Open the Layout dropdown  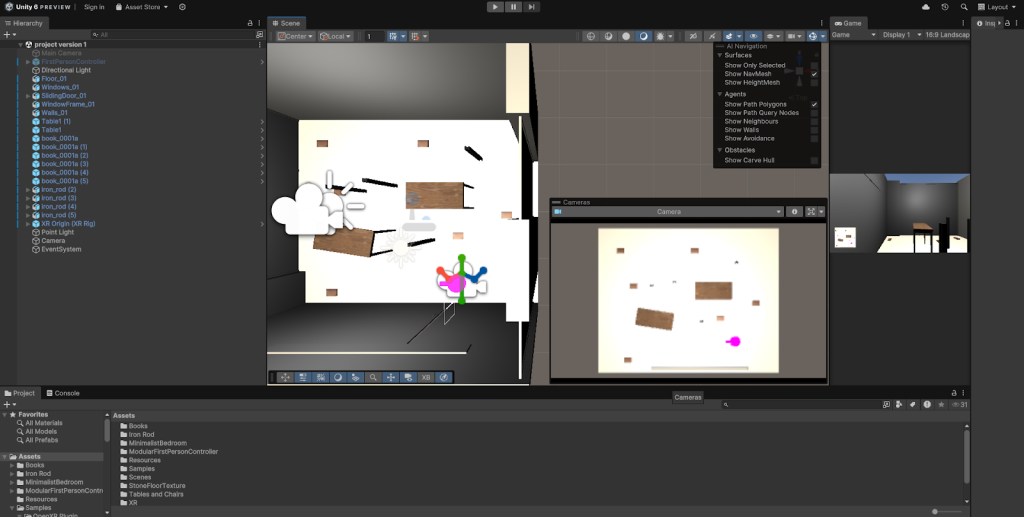pyautogui.click(x=997, y=7)
